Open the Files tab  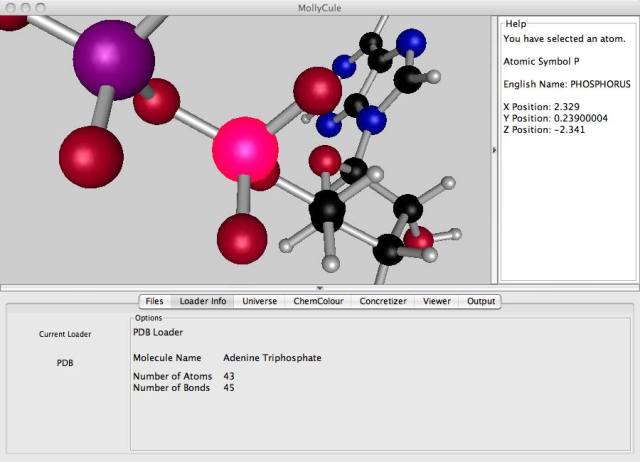(154, 301)
